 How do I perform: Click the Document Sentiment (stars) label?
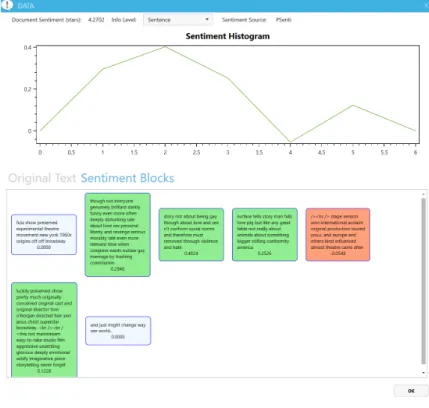[x=46, y=20]
